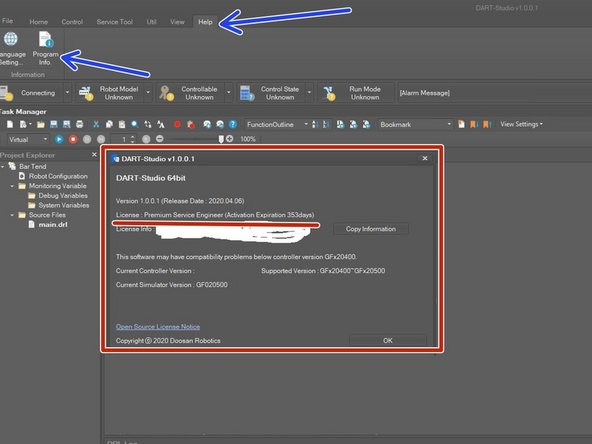
Task: Click the Find magnifier icon
Action: pyautogui.click(x=135, y=124)
